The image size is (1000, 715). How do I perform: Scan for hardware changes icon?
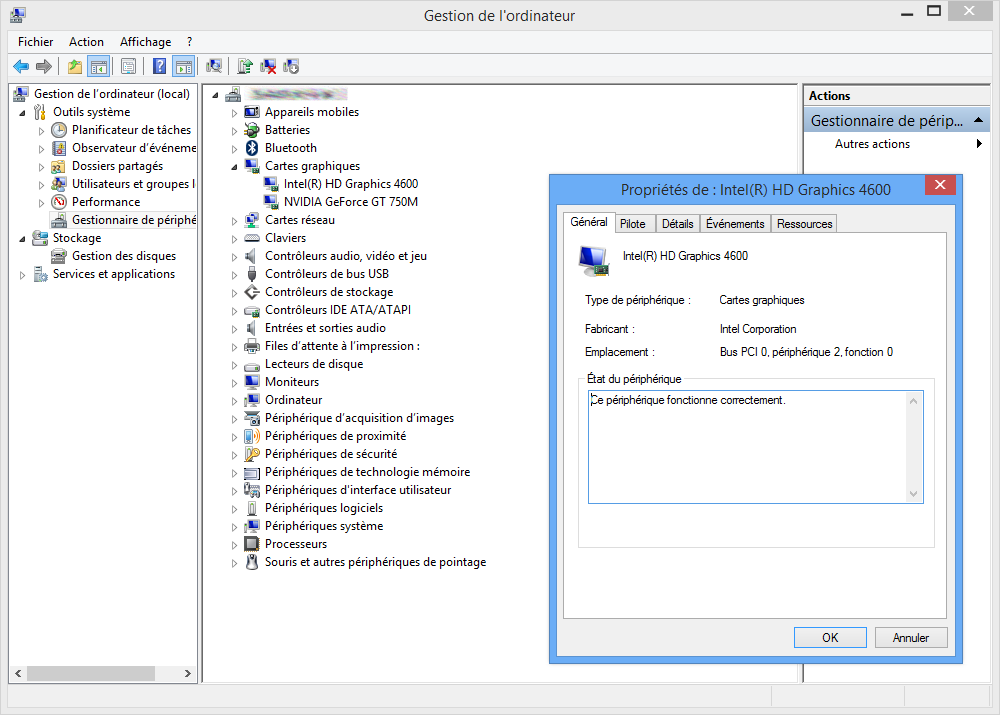click(x=214, y=67)
